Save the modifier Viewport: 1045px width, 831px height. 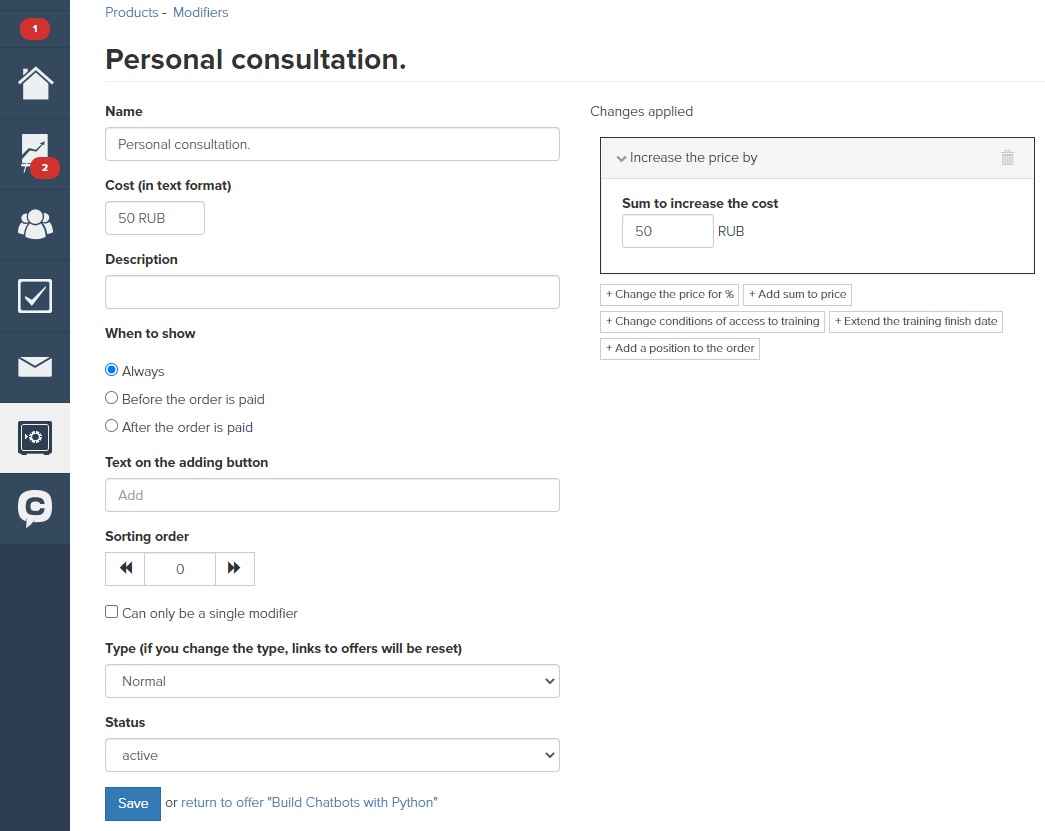point(133,804)
